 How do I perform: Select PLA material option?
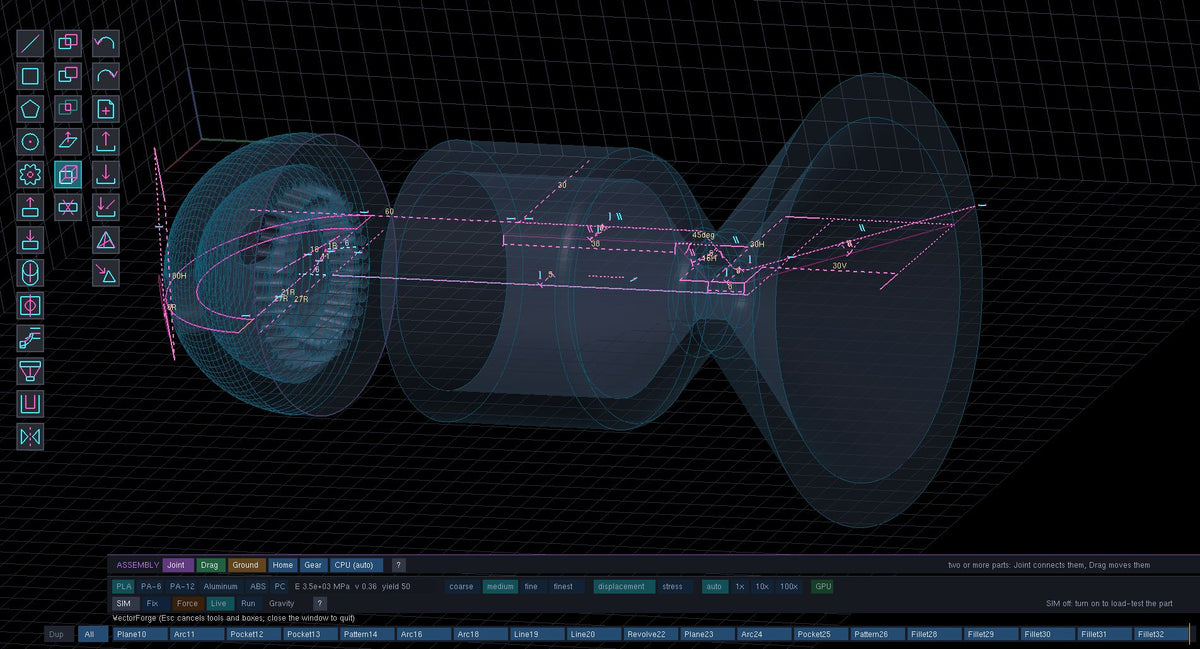tap(123, 586)
